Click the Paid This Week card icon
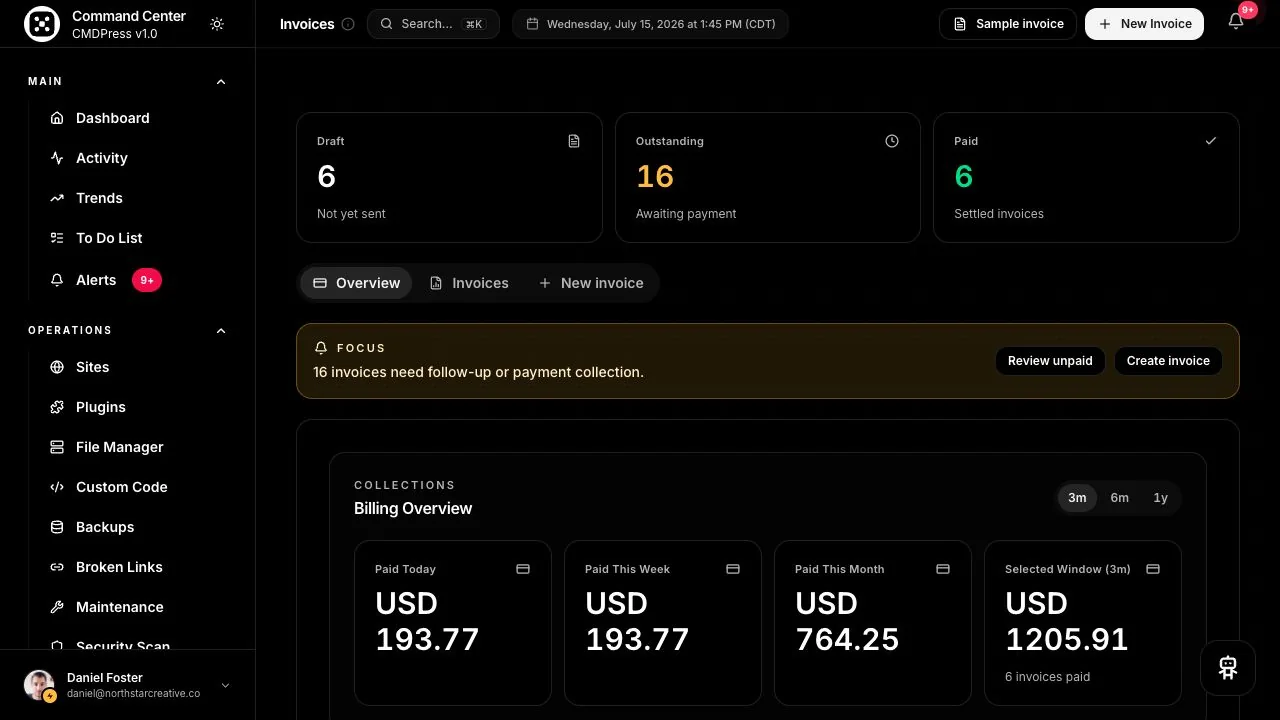This screenshot has width=1280, height=720. click(x=733, y=569)
